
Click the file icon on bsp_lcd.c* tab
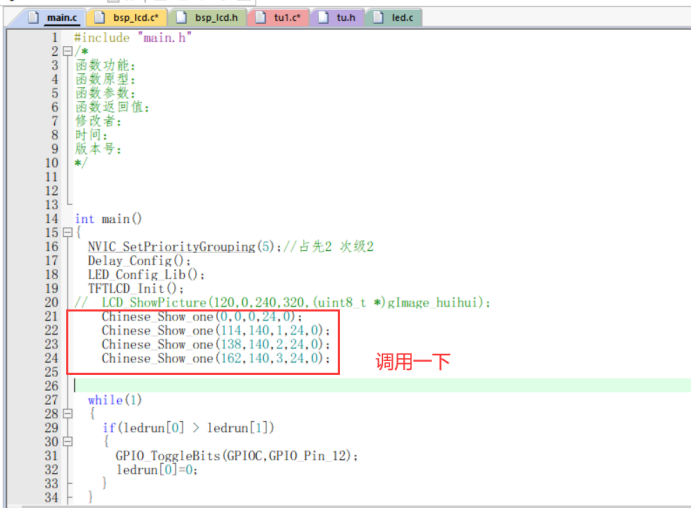tap(100, 18)
